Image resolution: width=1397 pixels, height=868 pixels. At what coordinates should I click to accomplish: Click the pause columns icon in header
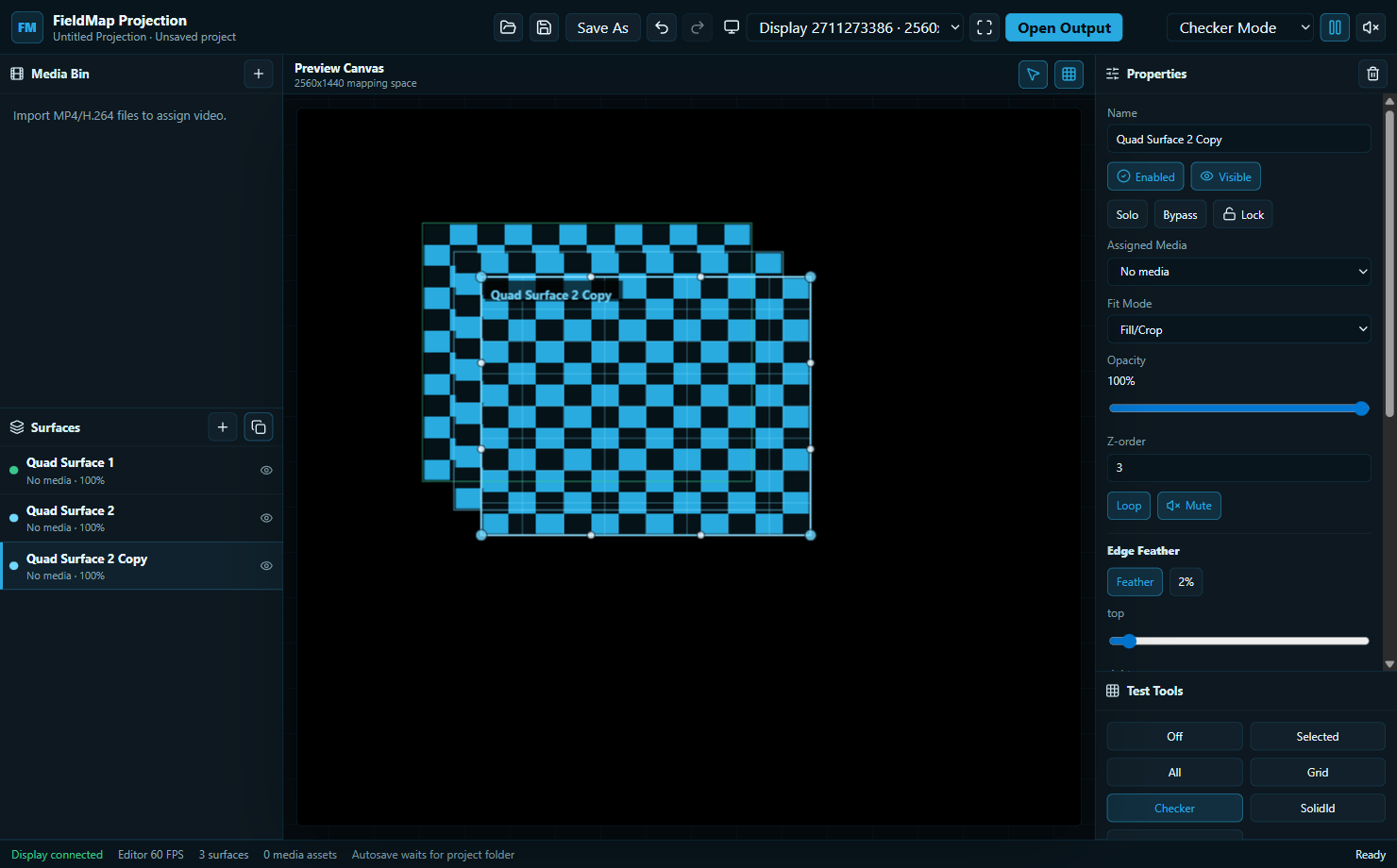pos(1335,27)
